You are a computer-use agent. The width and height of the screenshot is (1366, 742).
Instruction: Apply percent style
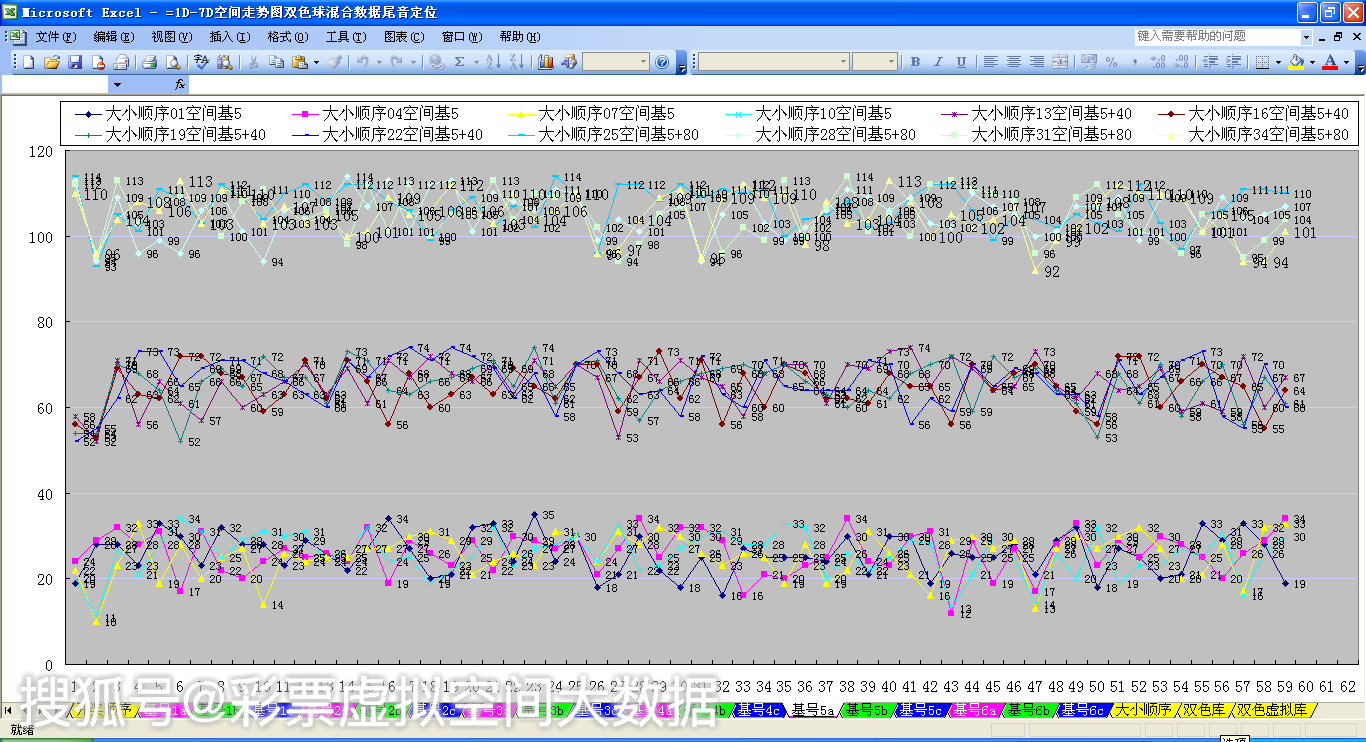[x=1111, y=61]
